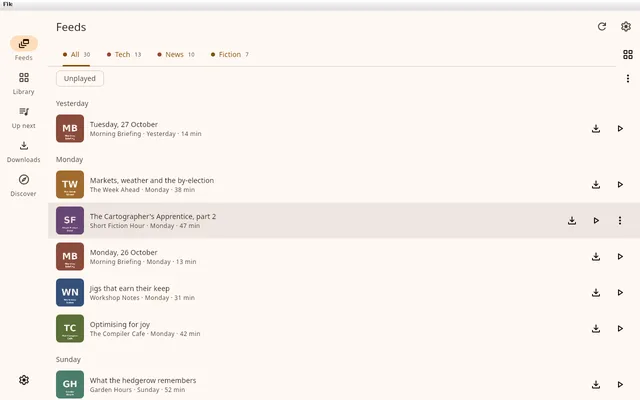Screen dimensions: 640x400
Task: Click the Yesterday section header
Action: (x=72, y=103)
